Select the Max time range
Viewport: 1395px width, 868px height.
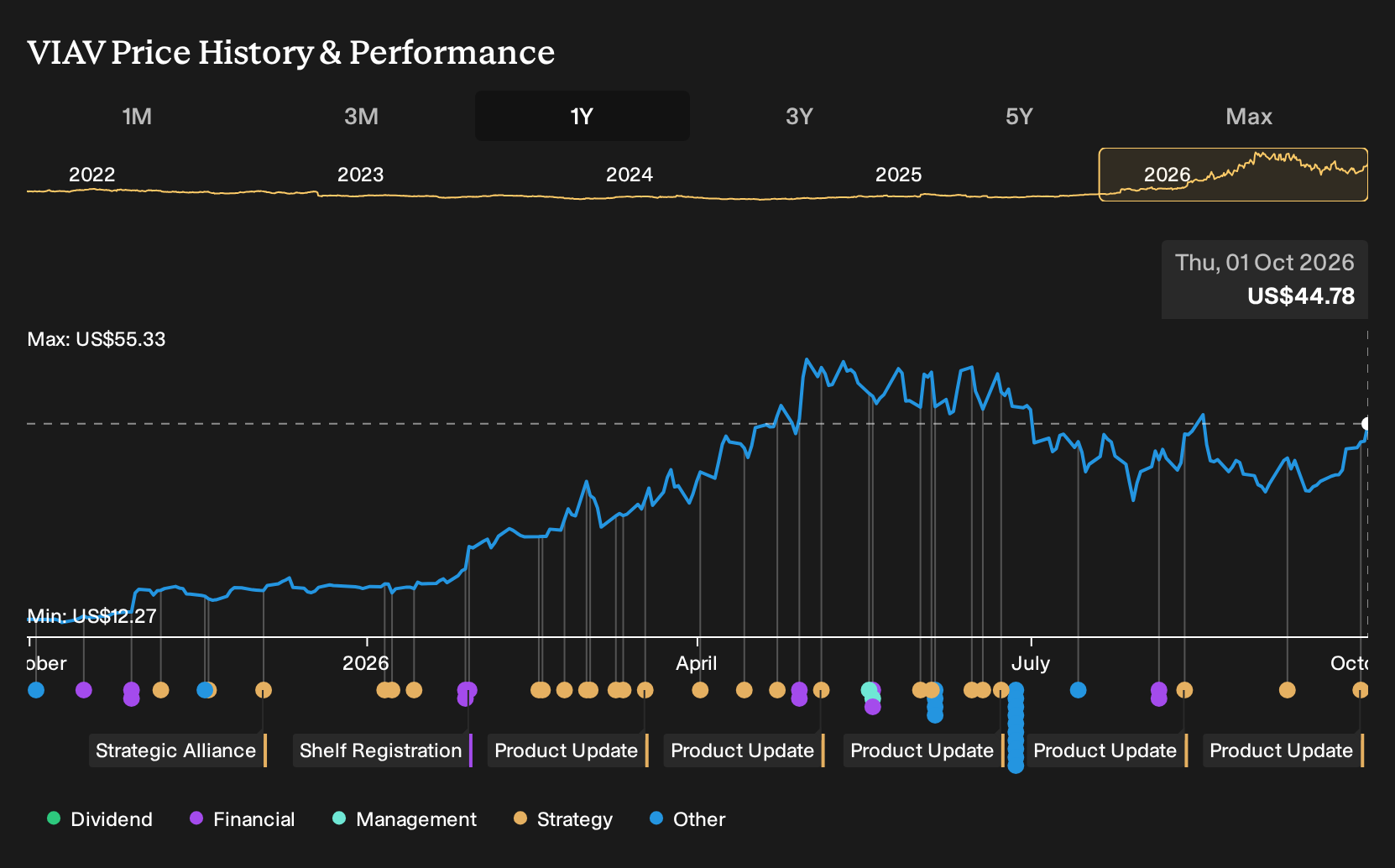click(x=1248, y=116)
